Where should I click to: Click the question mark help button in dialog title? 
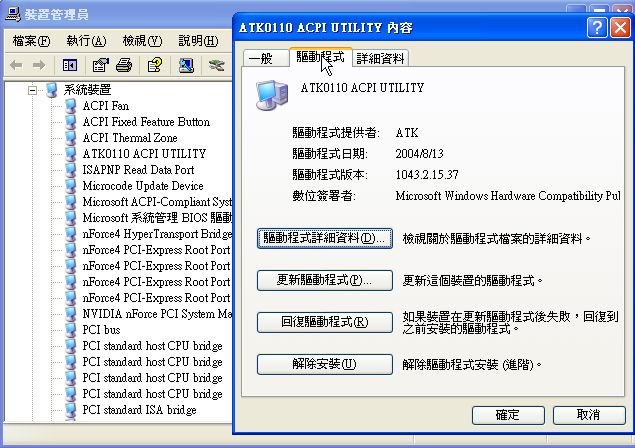pos(597,28)
